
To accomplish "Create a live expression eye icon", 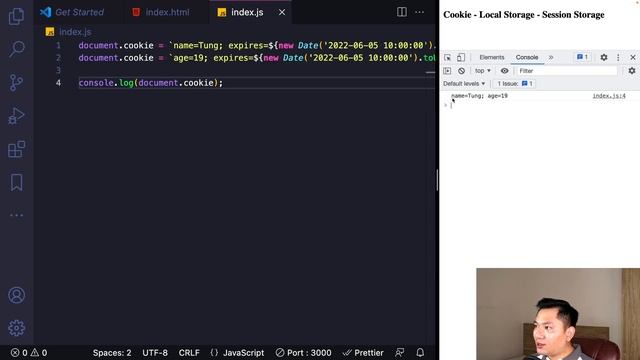I will [504, 71].
